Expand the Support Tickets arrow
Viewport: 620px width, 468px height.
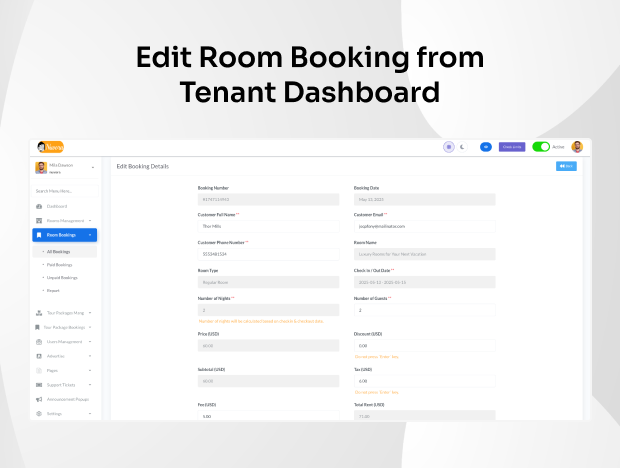coord(90,385)
